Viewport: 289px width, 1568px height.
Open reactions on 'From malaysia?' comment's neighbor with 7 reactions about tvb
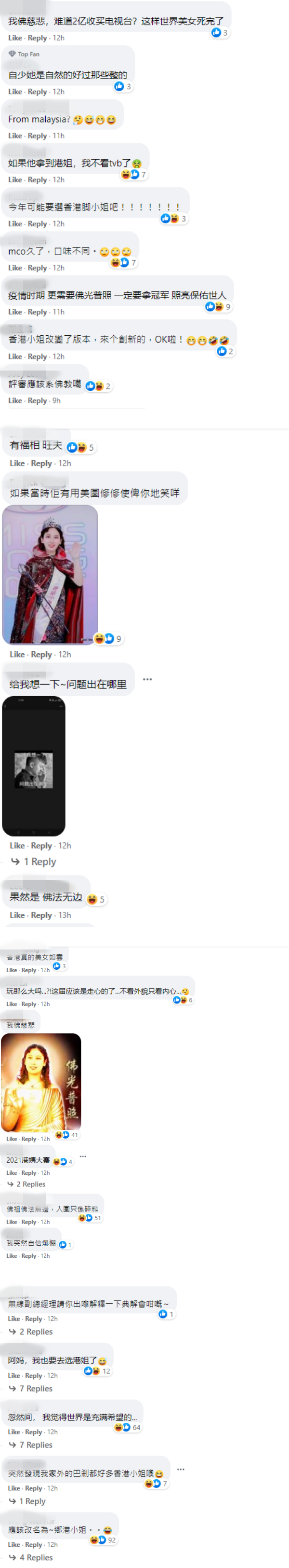[x=133, y=175]
